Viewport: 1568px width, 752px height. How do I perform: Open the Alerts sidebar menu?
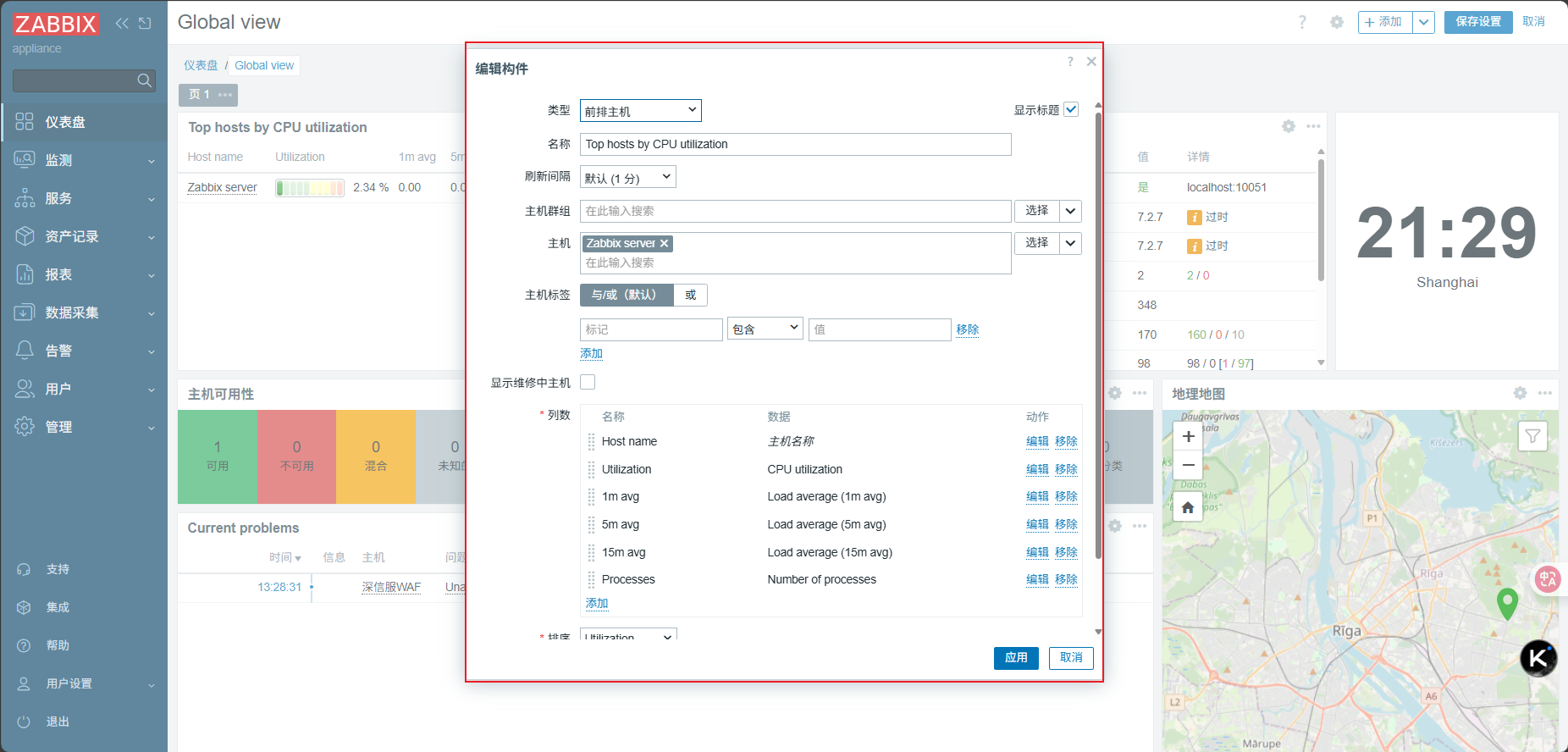85,351
